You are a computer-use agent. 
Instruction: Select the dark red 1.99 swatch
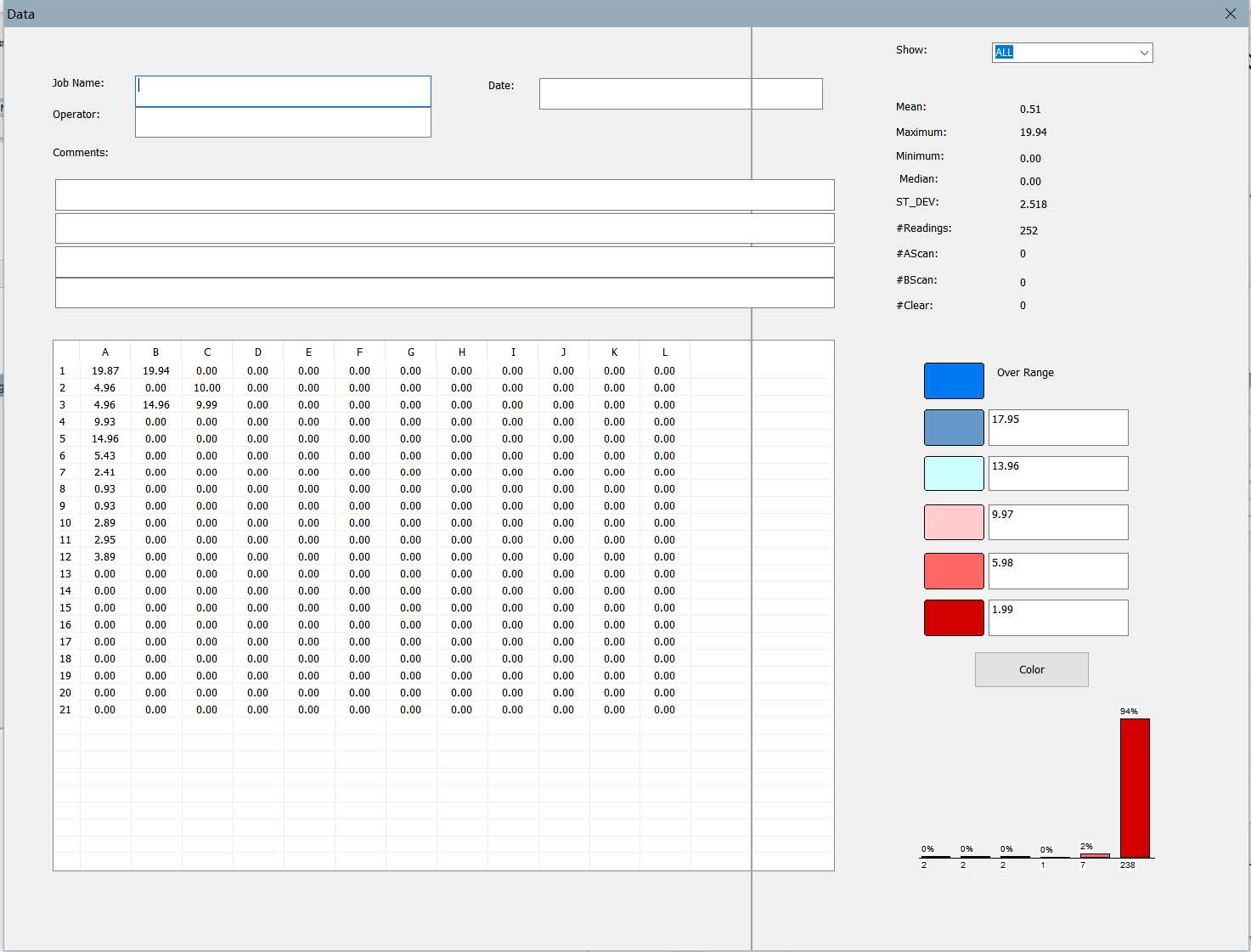(x=953, y=618)
